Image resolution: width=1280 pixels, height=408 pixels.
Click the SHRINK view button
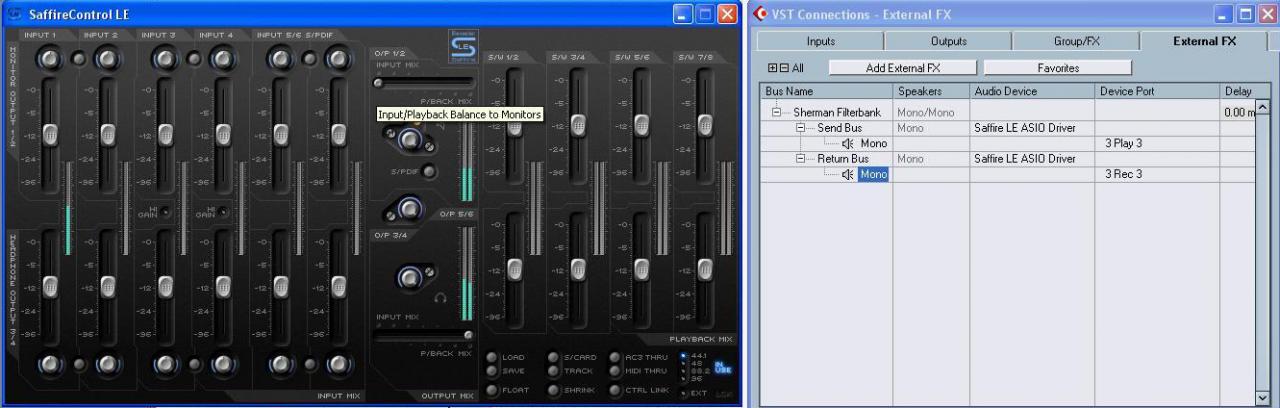[x=553, y=389]
